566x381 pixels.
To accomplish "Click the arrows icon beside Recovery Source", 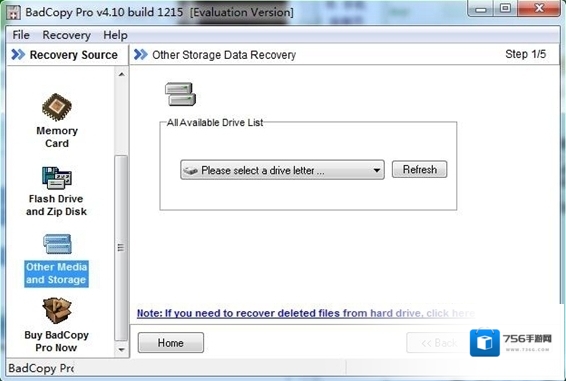I will click(x=18, y=55).
